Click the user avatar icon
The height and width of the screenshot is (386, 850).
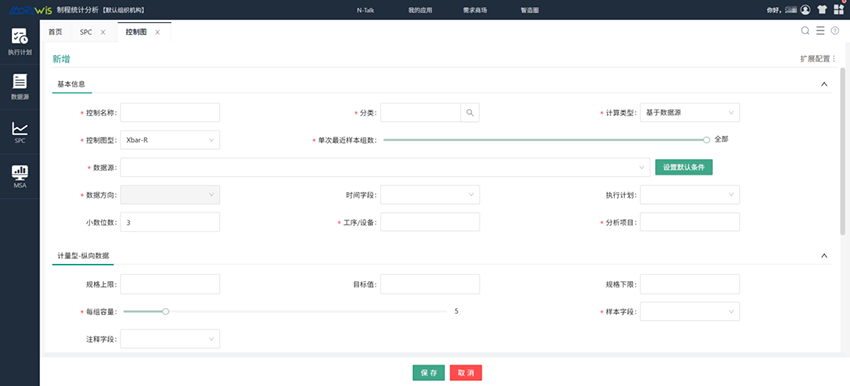coord(805,10)
